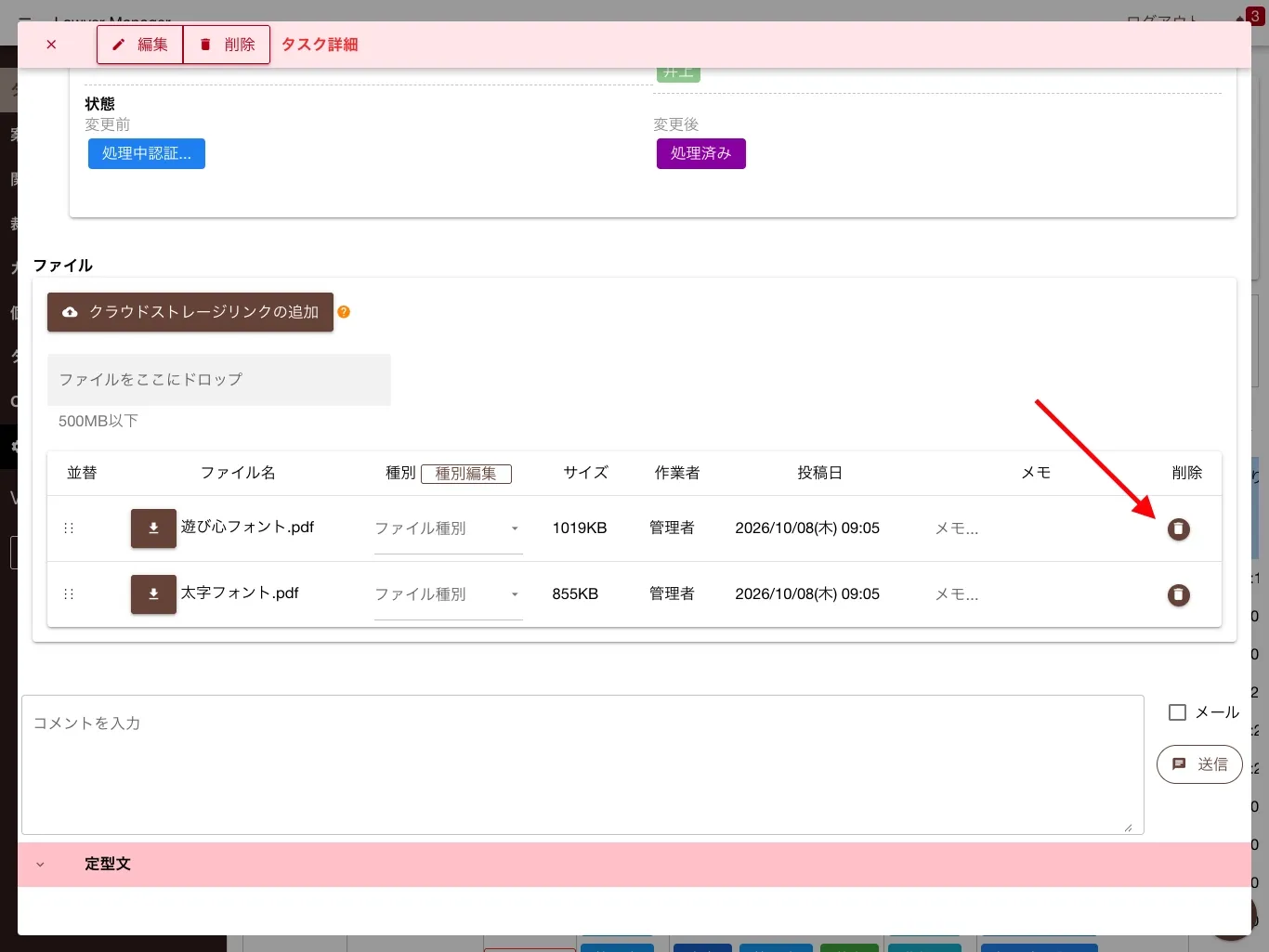The width and height of the screenshot is (1269, 952).
Task: Click the file name 太字フォント.pdf
Action: point(240,593)
